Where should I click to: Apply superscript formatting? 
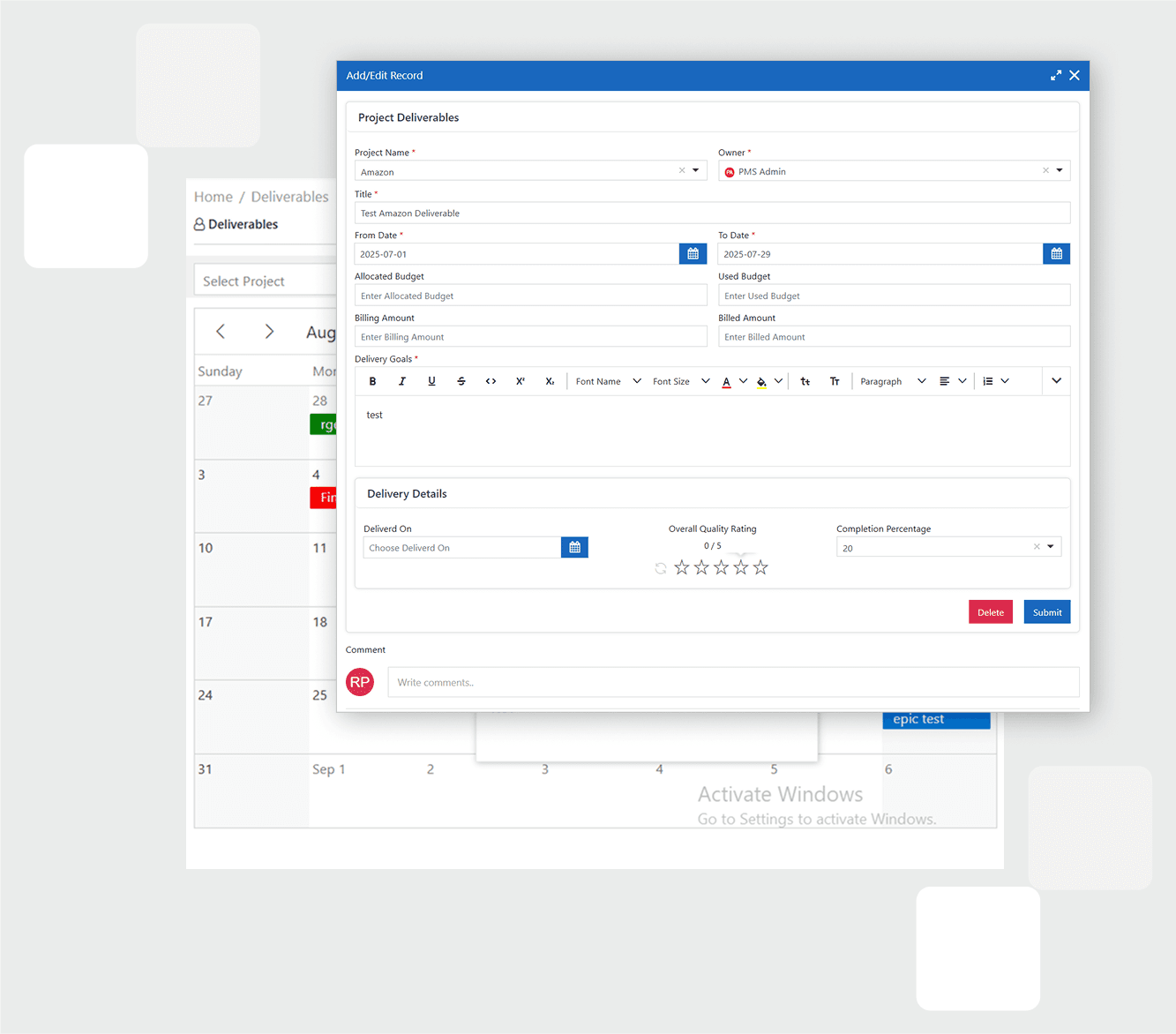(x=521, y=381)
